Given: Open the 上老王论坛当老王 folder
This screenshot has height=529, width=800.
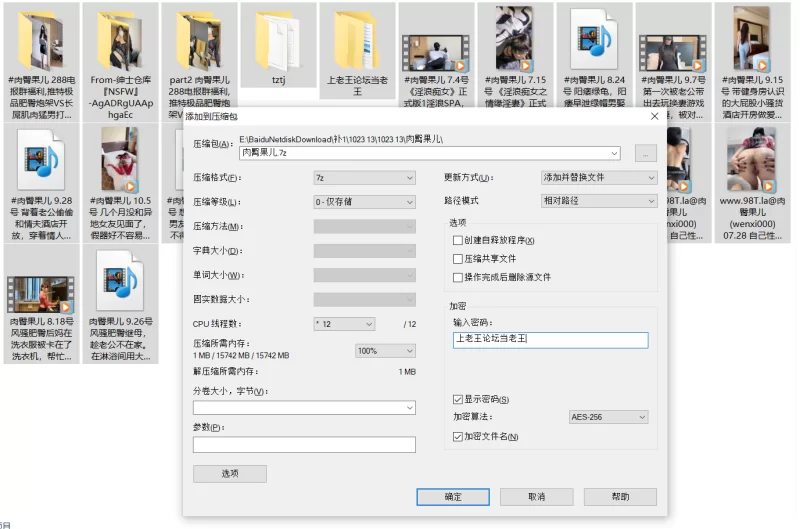Looking at the screenshot, I should tap(357, 38).
